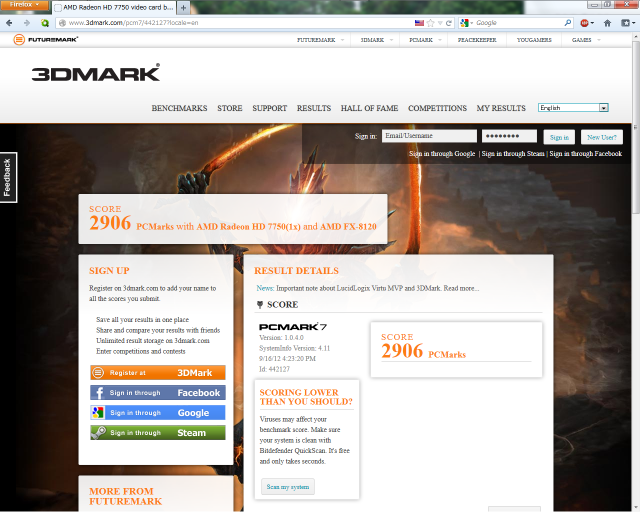
Task: Choose a search engine via the Google icon dropdown
Action: tap(466, 23)
